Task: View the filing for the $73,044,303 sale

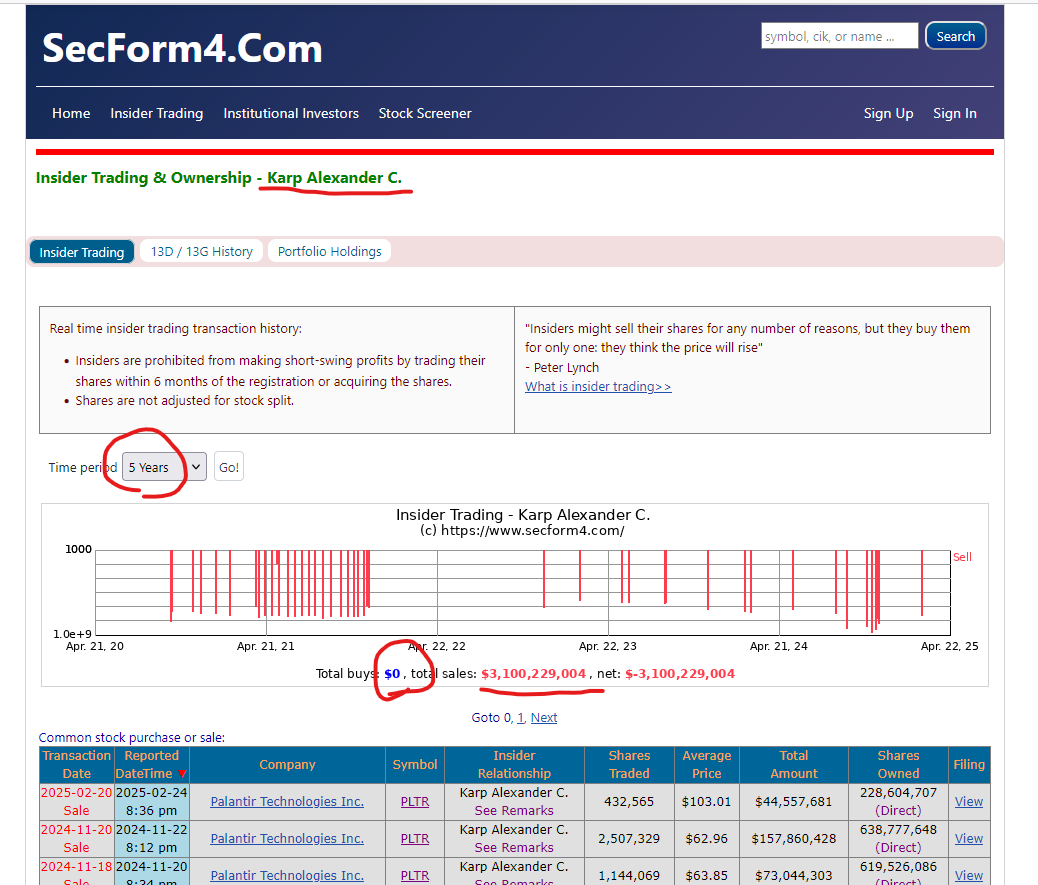Action: coord(968,876)
